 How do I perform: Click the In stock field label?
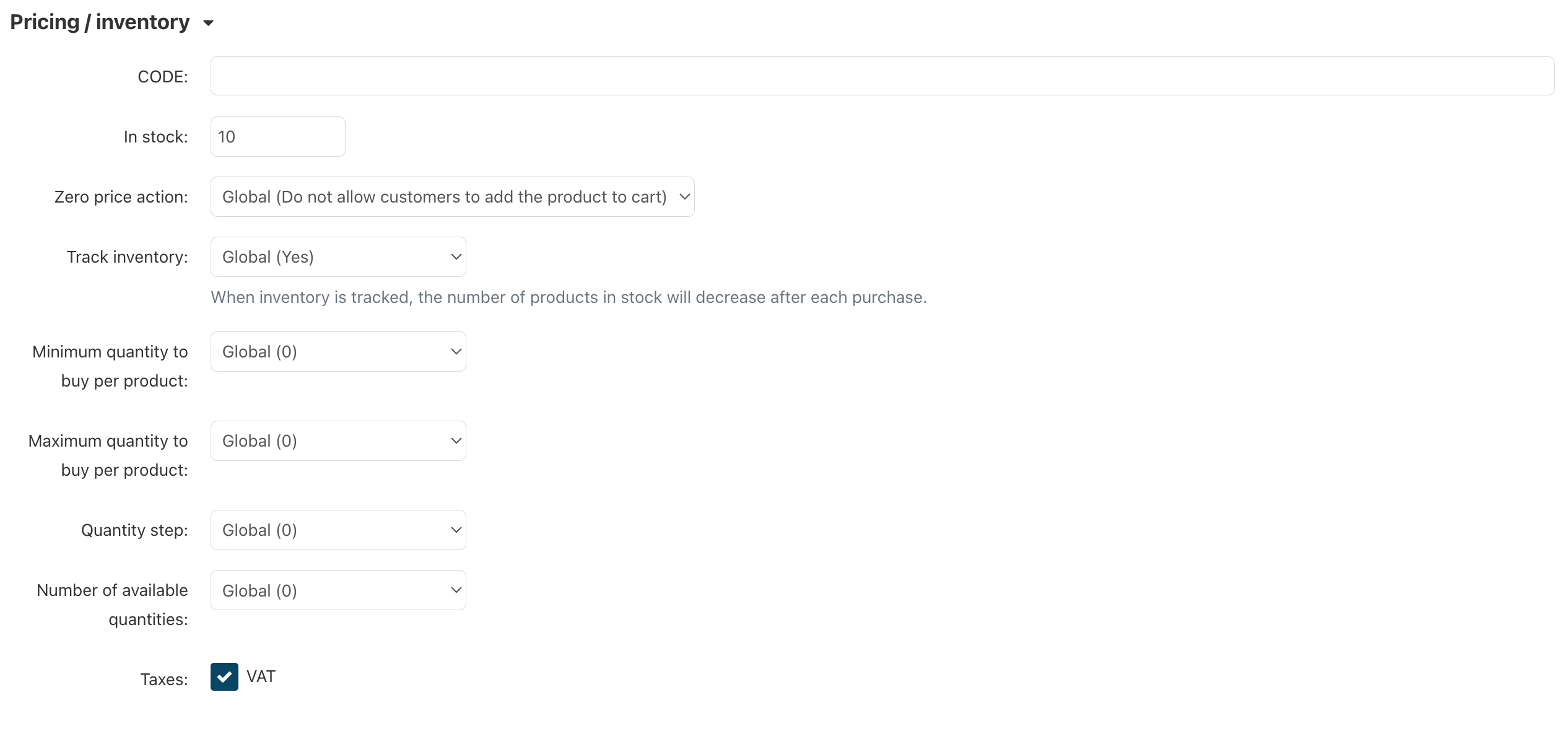point(155,137)
